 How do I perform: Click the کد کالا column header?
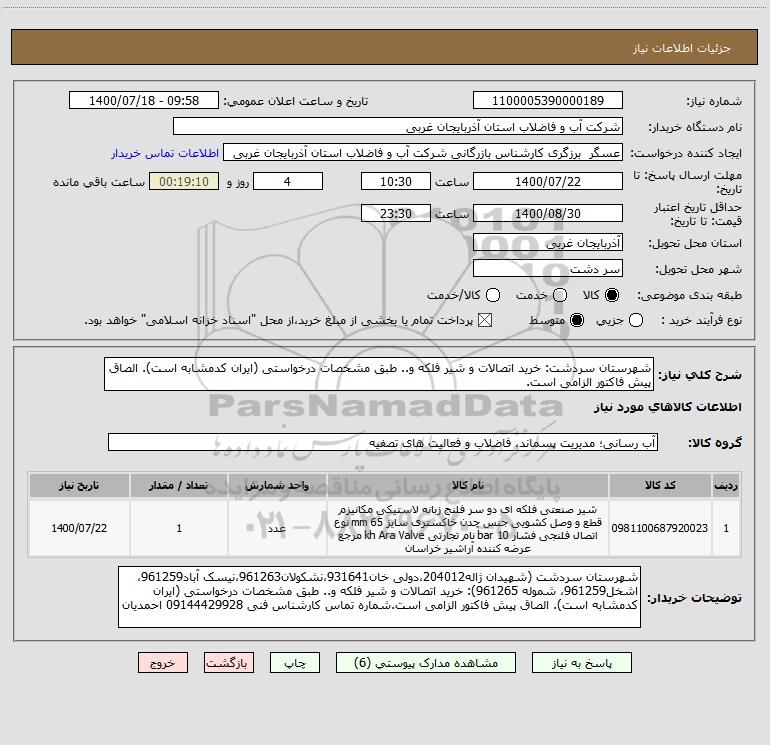[x=660, y=486]
